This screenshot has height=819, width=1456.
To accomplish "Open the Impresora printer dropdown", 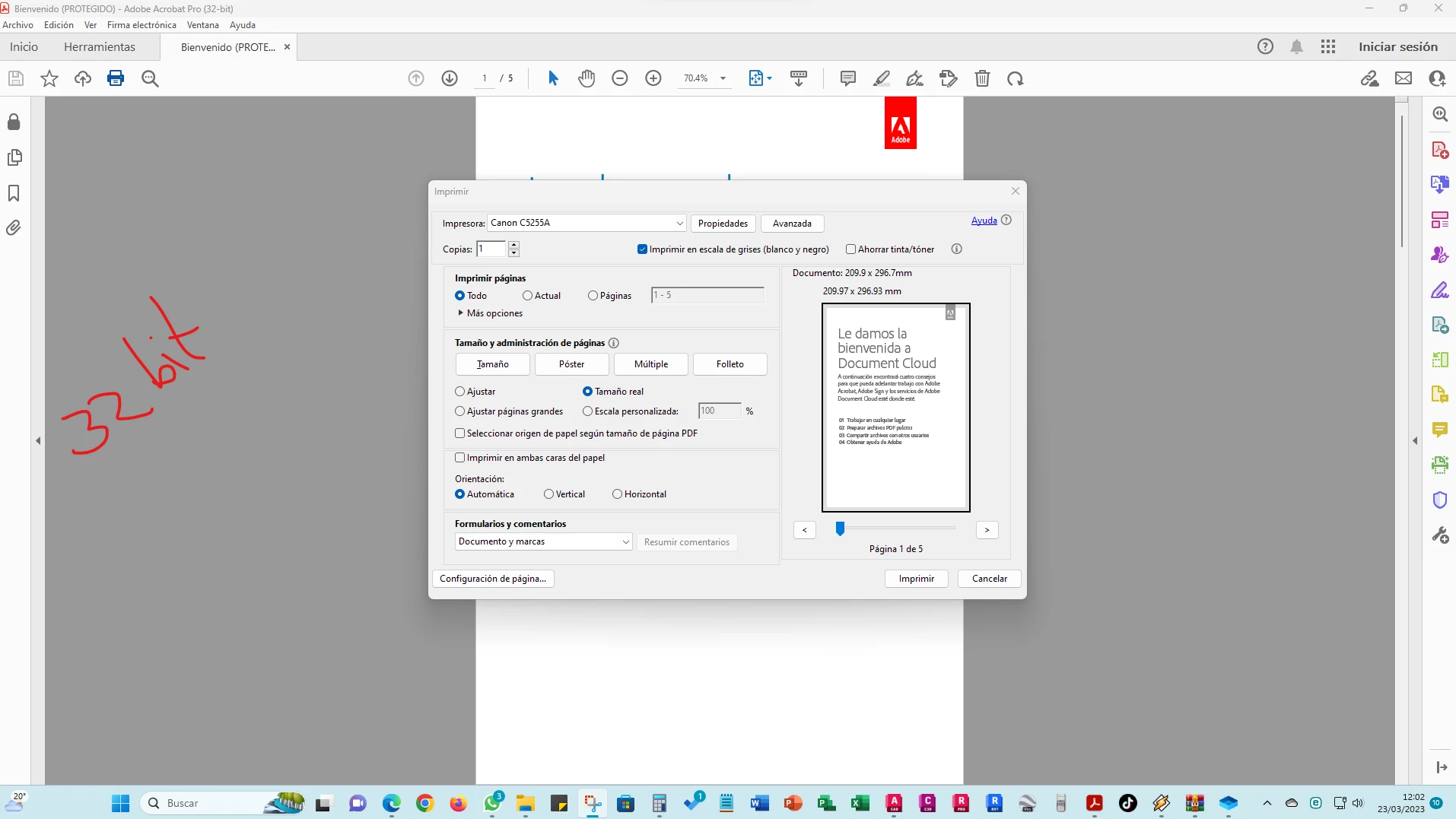I will point(587,223).
